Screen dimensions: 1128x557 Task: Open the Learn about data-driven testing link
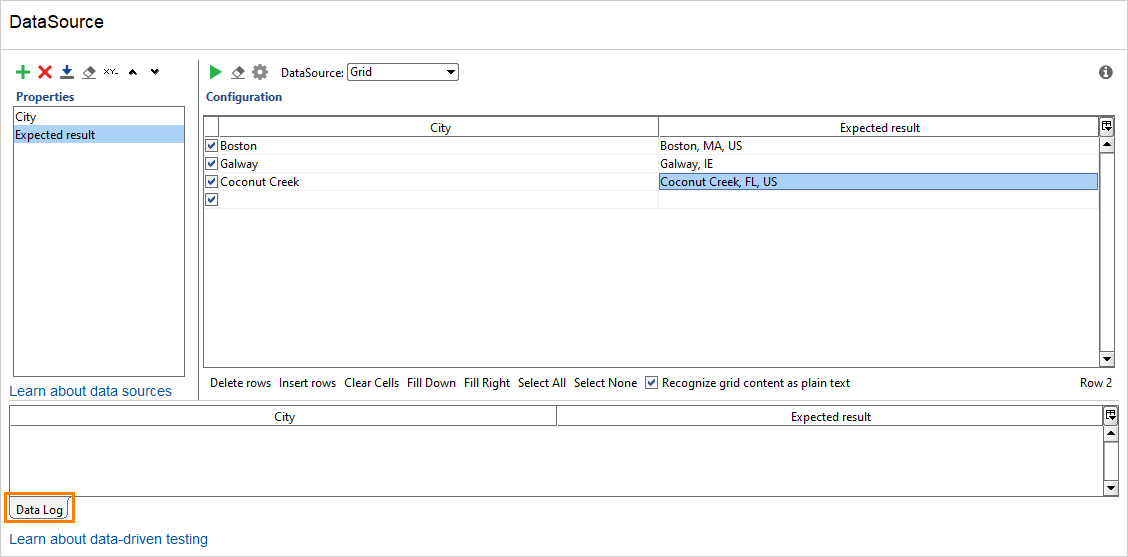click(108, 539)
